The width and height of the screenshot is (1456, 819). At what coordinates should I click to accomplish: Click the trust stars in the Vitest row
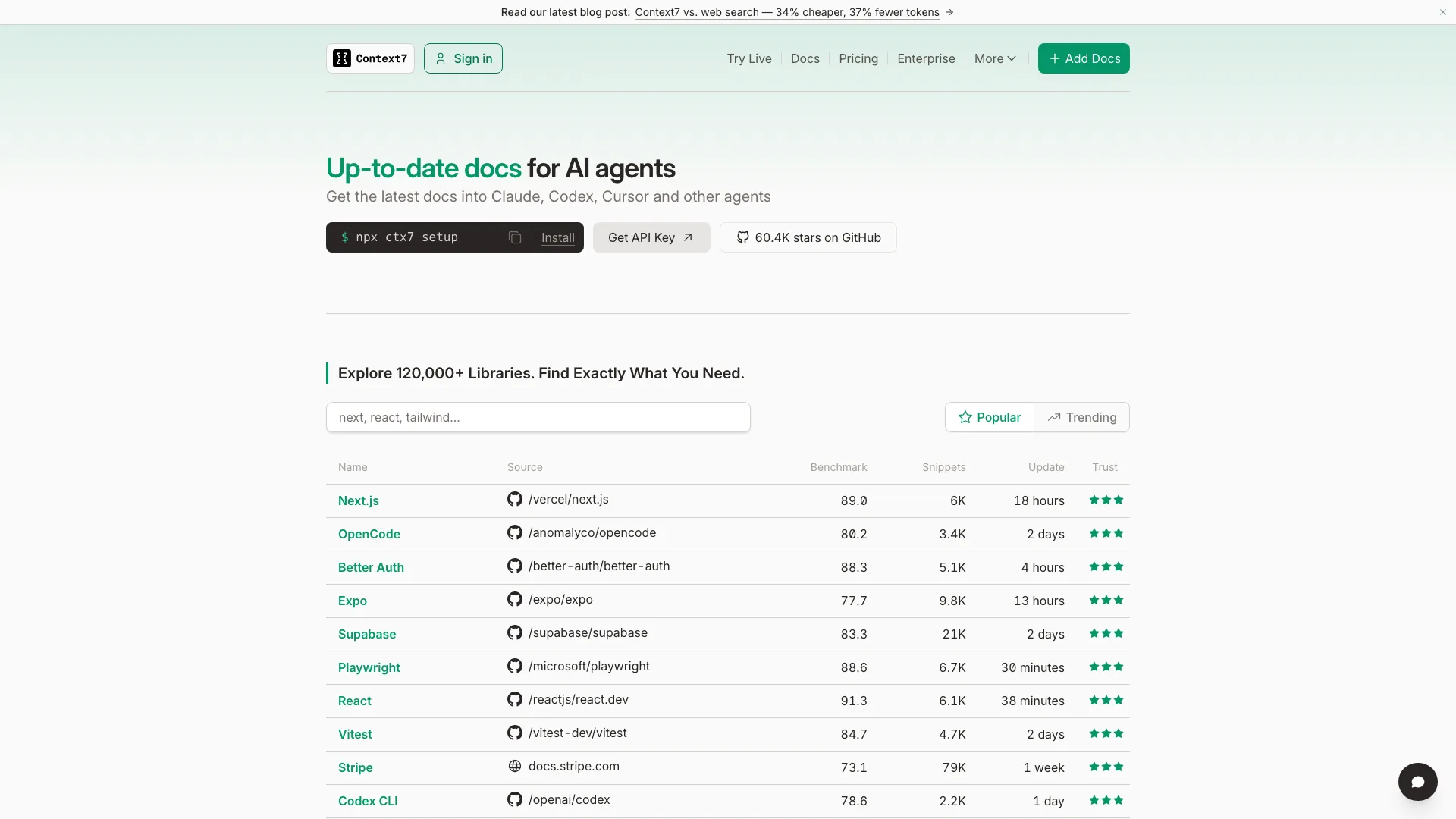1106,733
